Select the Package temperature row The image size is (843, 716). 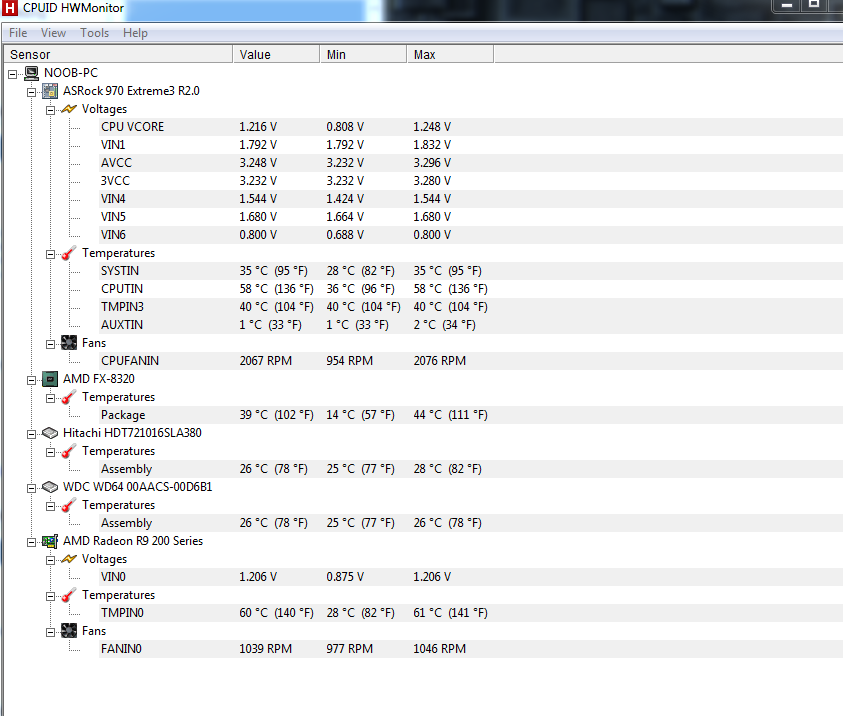[471, 415]
